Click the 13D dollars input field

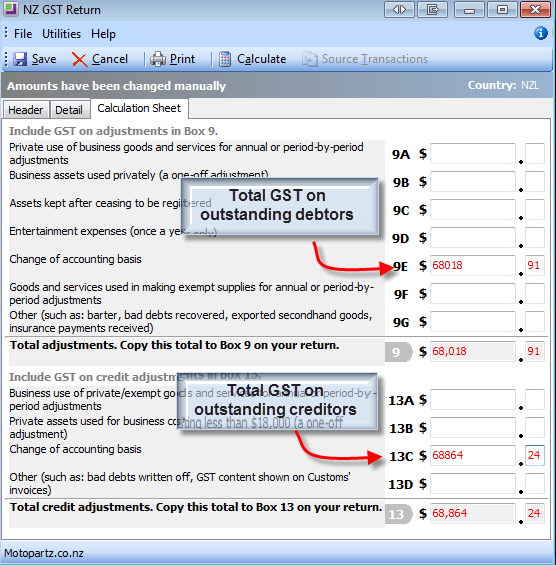click(473, 484)
